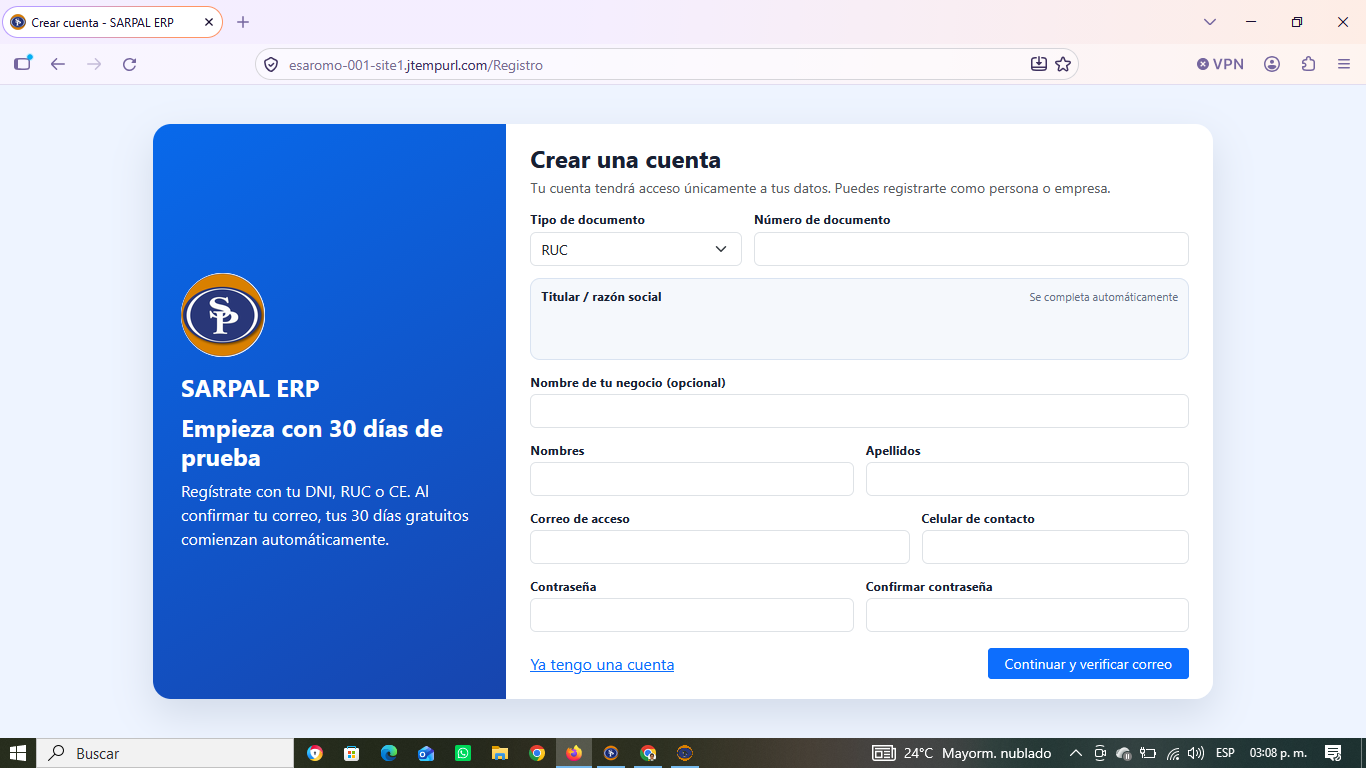Open the VPN button
1366x768 pixels.
click(1220, 64)
